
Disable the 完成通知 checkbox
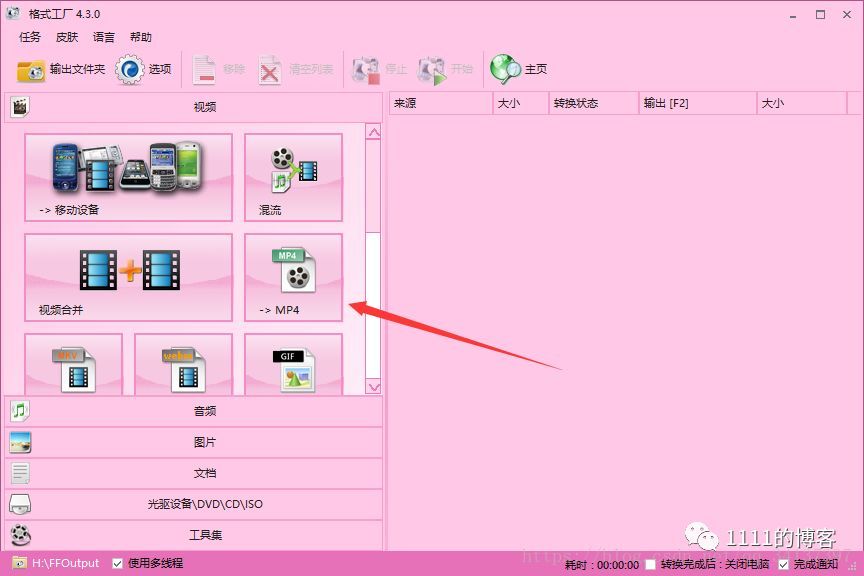click(x=784, y=564)
